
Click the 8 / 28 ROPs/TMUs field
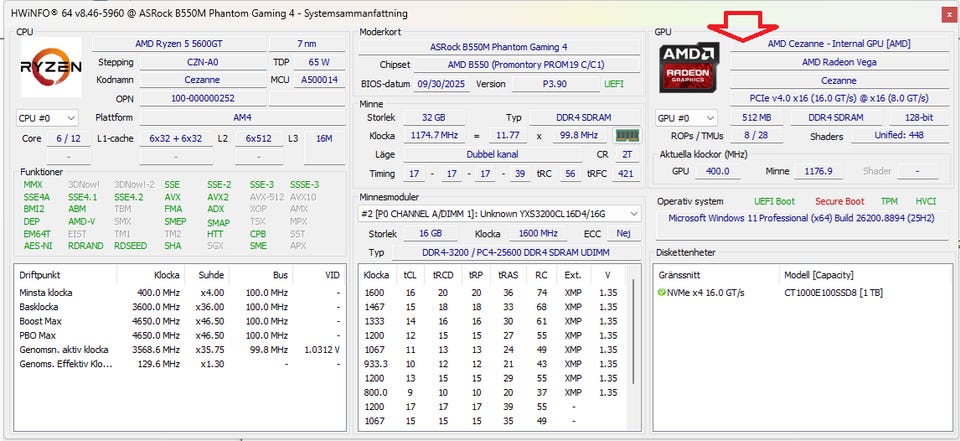coord(757,135)
